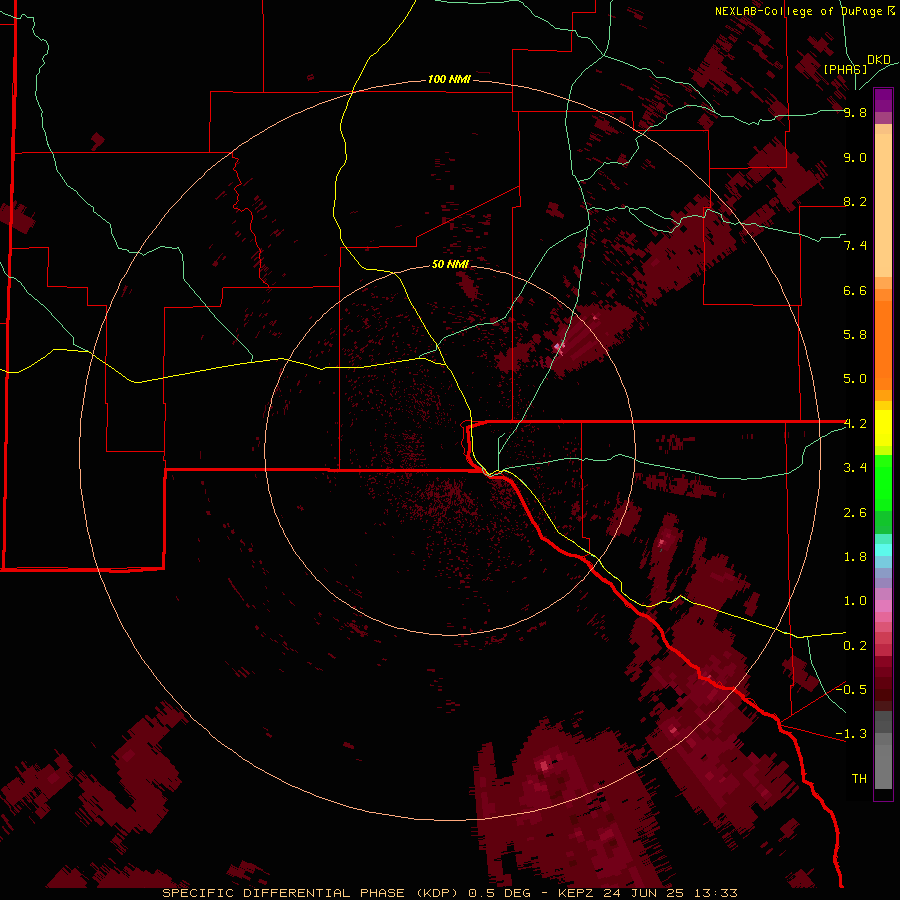Click the 7.4 scale value

[x=855, y=246]
